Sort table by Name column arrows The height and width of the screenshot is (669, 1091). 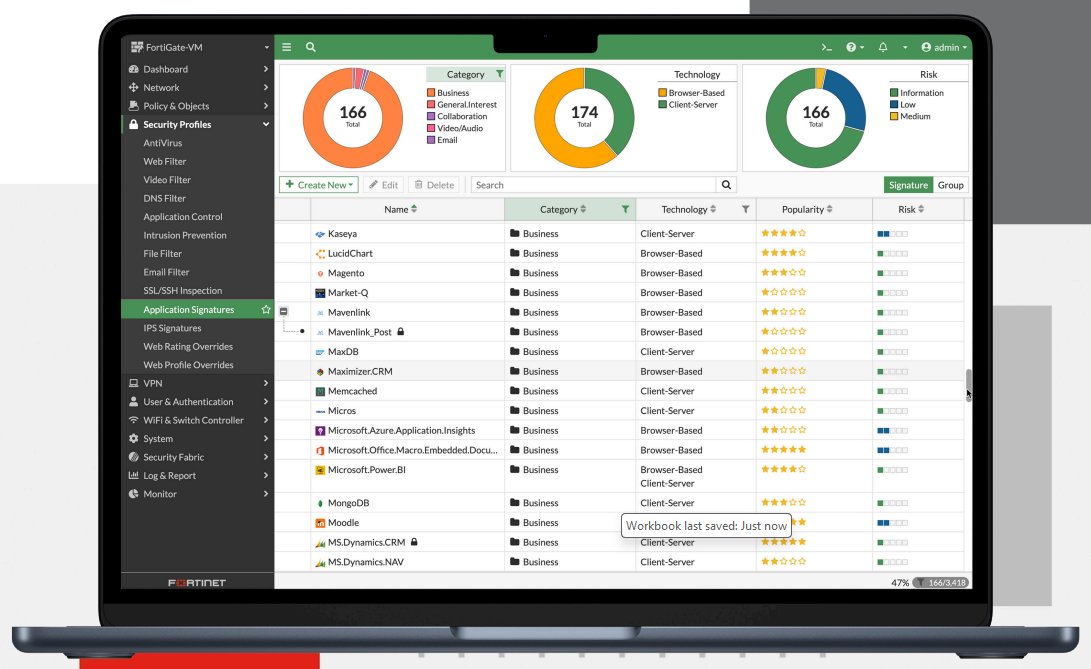click(414, 209)
